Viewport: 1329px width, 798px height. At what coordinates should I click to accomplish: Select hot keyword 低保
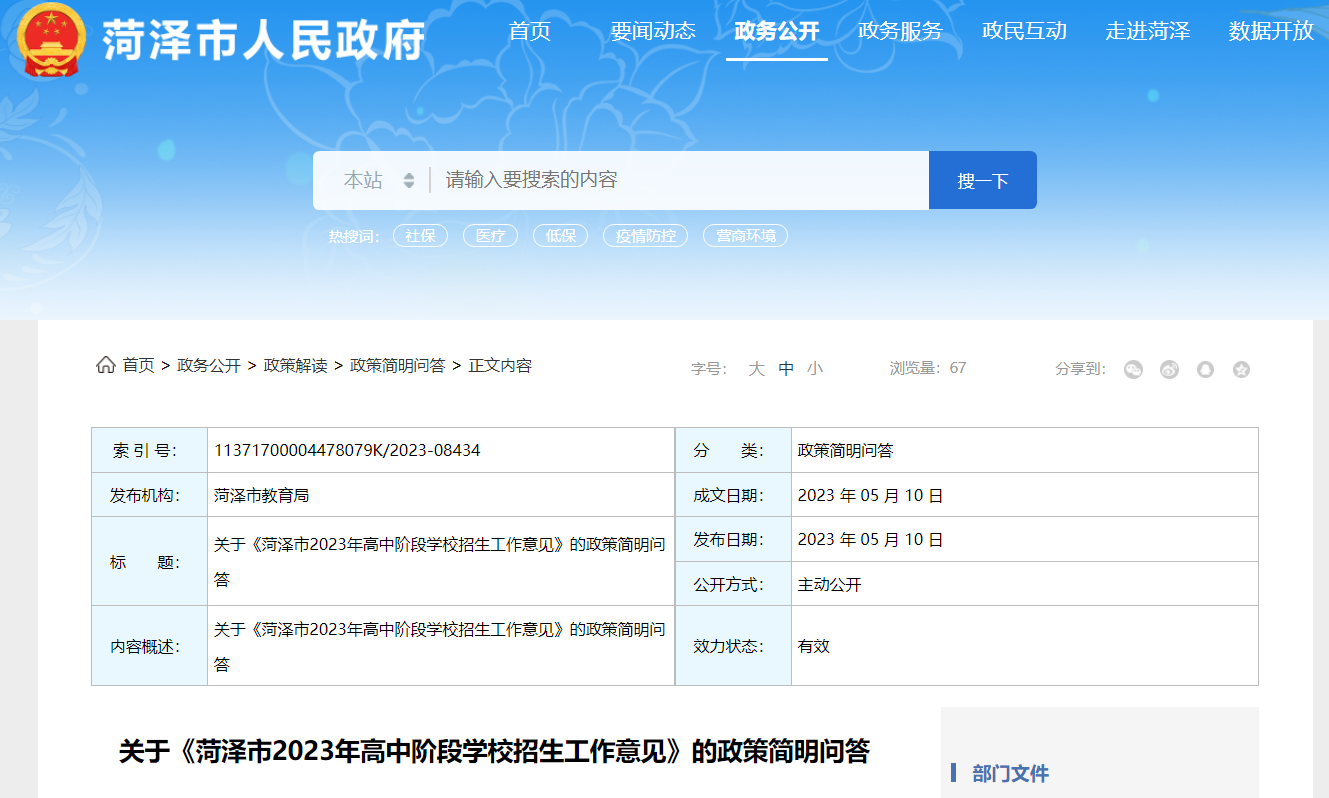[561, 236]
